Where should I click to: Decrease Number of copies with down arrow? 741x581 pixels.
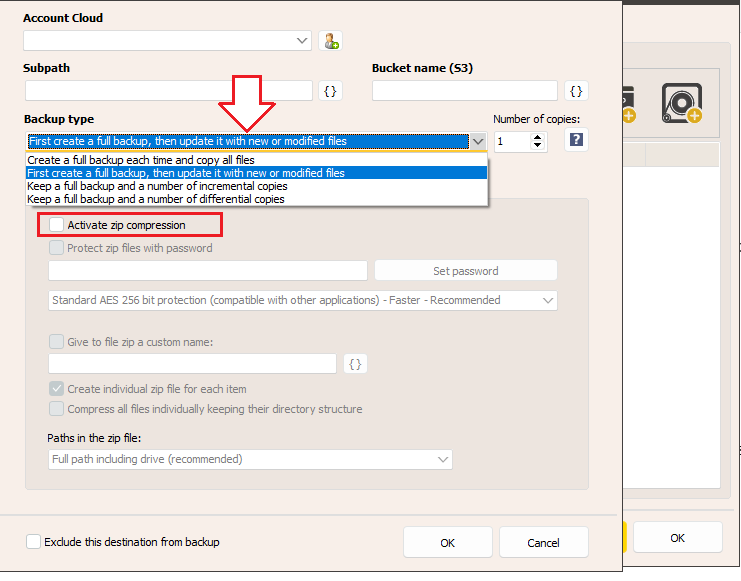click(537, 145)
